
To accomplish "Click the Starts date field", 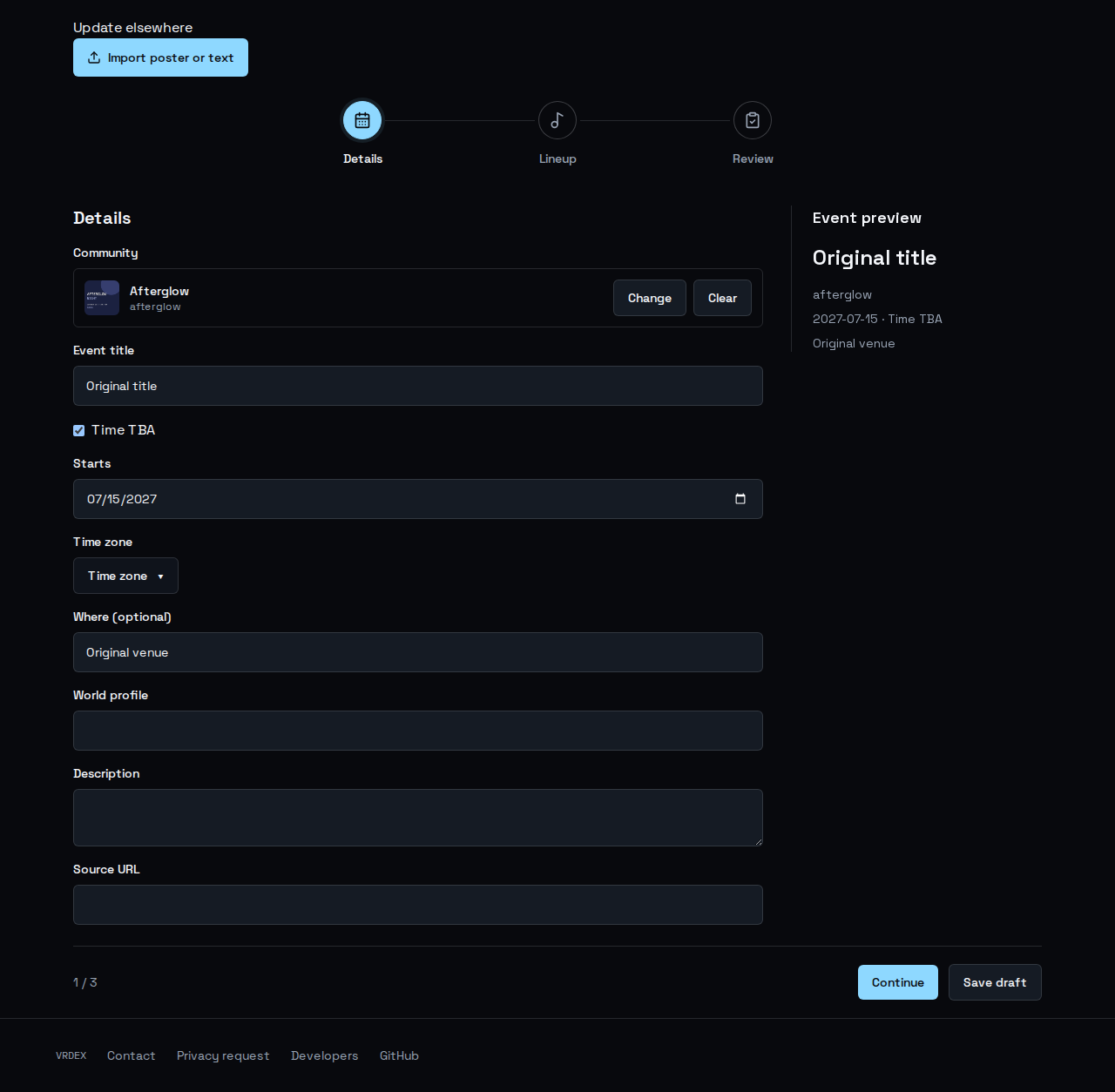I will (418, 499).
